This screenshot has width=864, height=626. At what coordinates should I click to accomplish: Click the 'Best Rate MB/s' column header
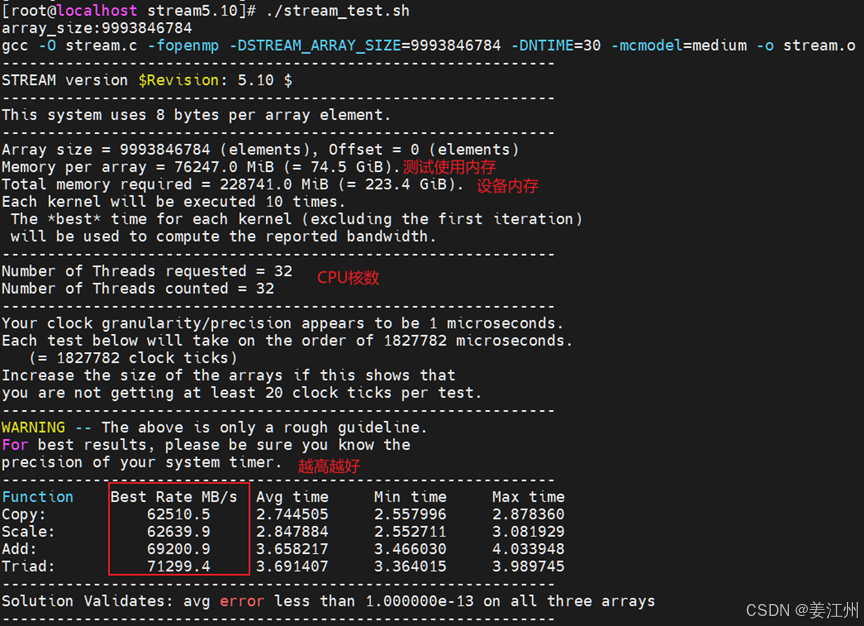(x=174, y=497)
